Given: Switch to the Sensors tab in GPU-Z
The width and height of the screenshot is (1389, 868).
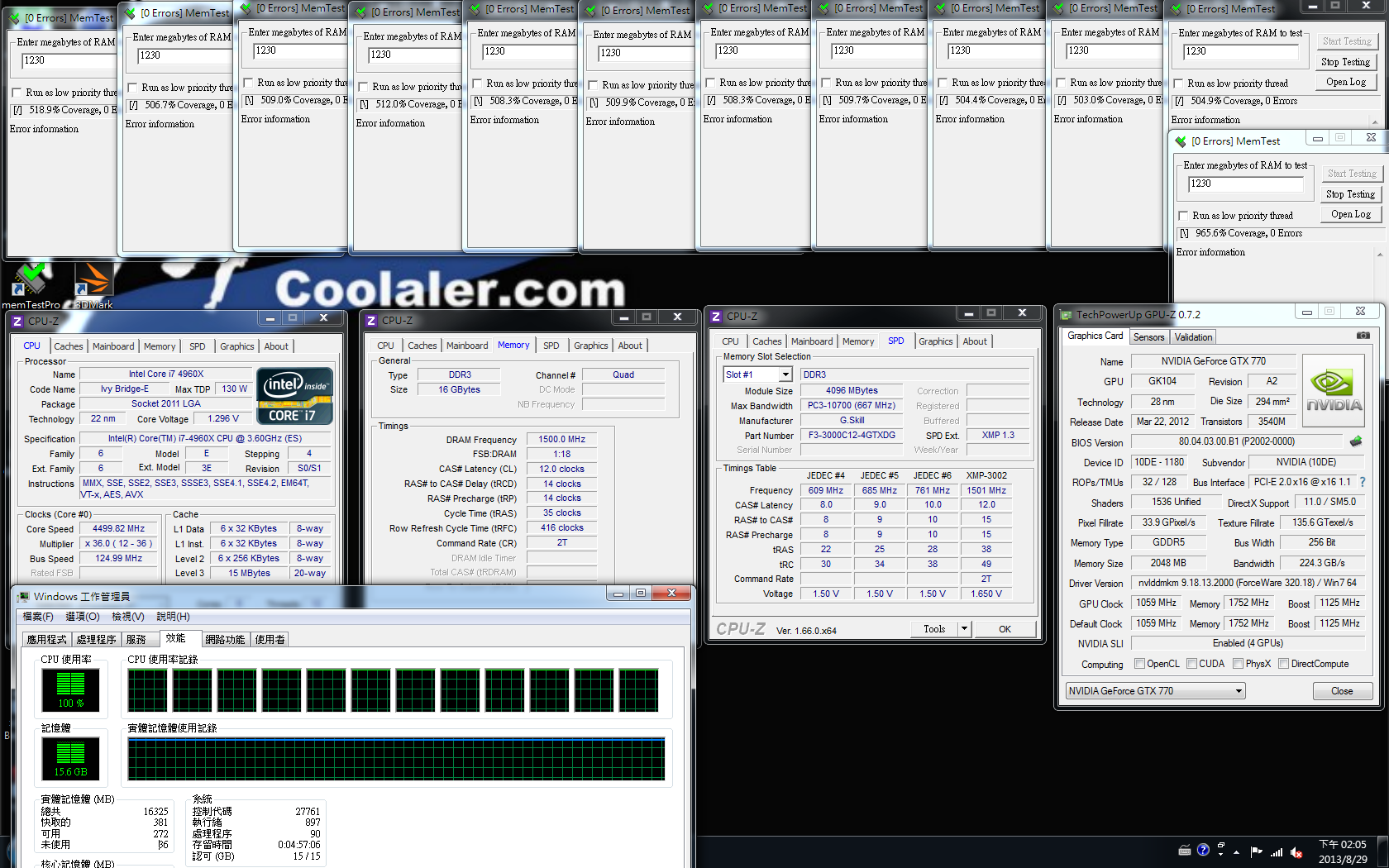Looking at the screenshot, I should [x=1148, y=337].
